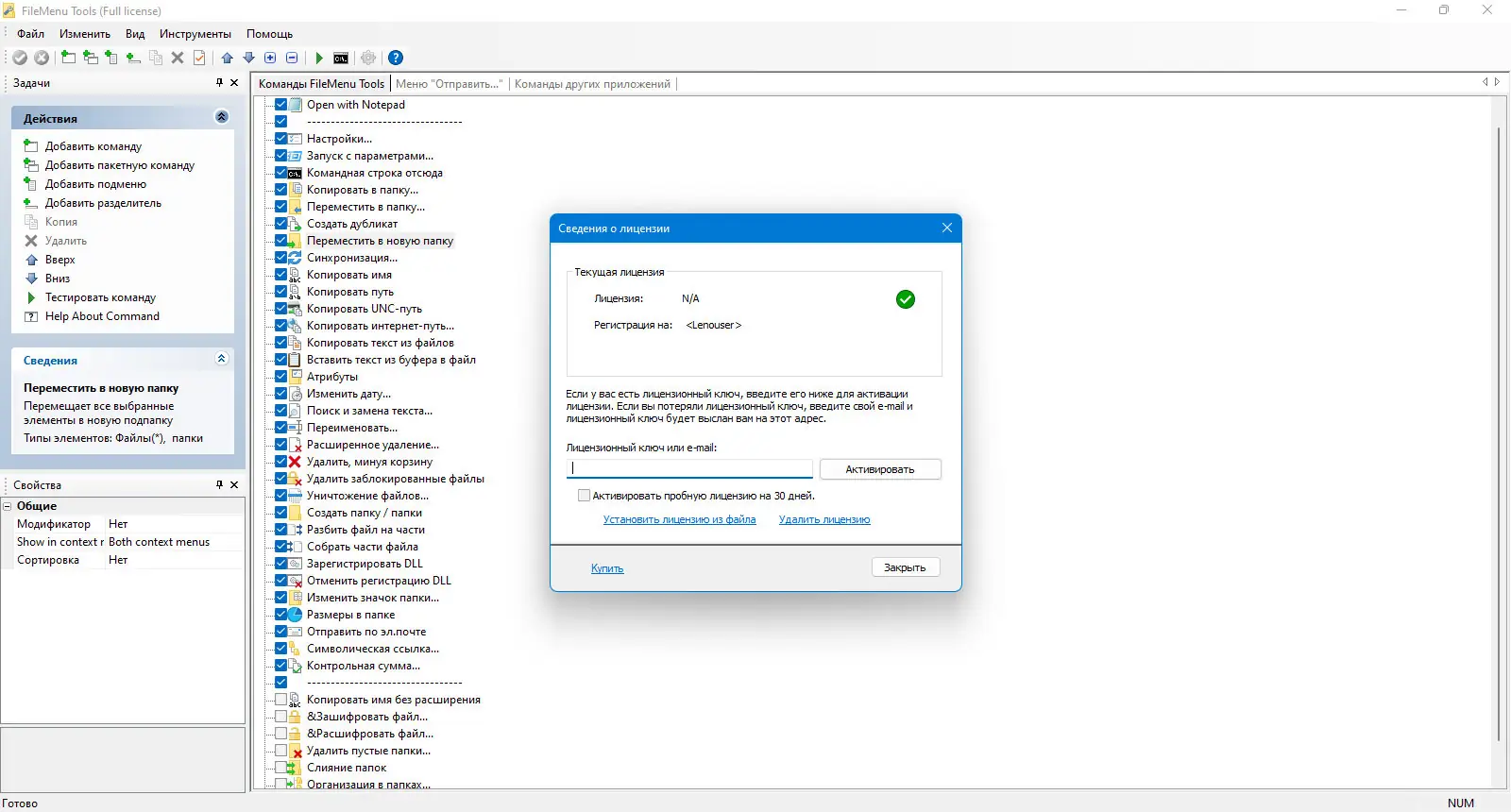Check Активировать пробную лицензию на 30 дней
Viewport: 1511px width, 812px height.
click(584, 496)
